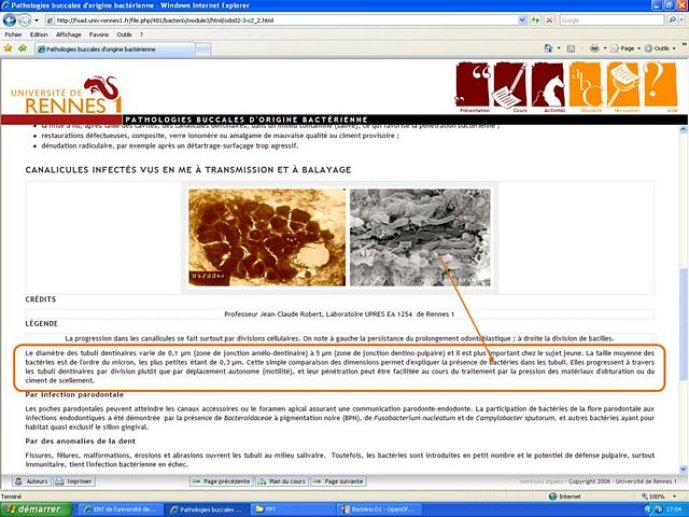
Task: Switch to Pathologies buccales taskbar window
Action: point(207,510)
